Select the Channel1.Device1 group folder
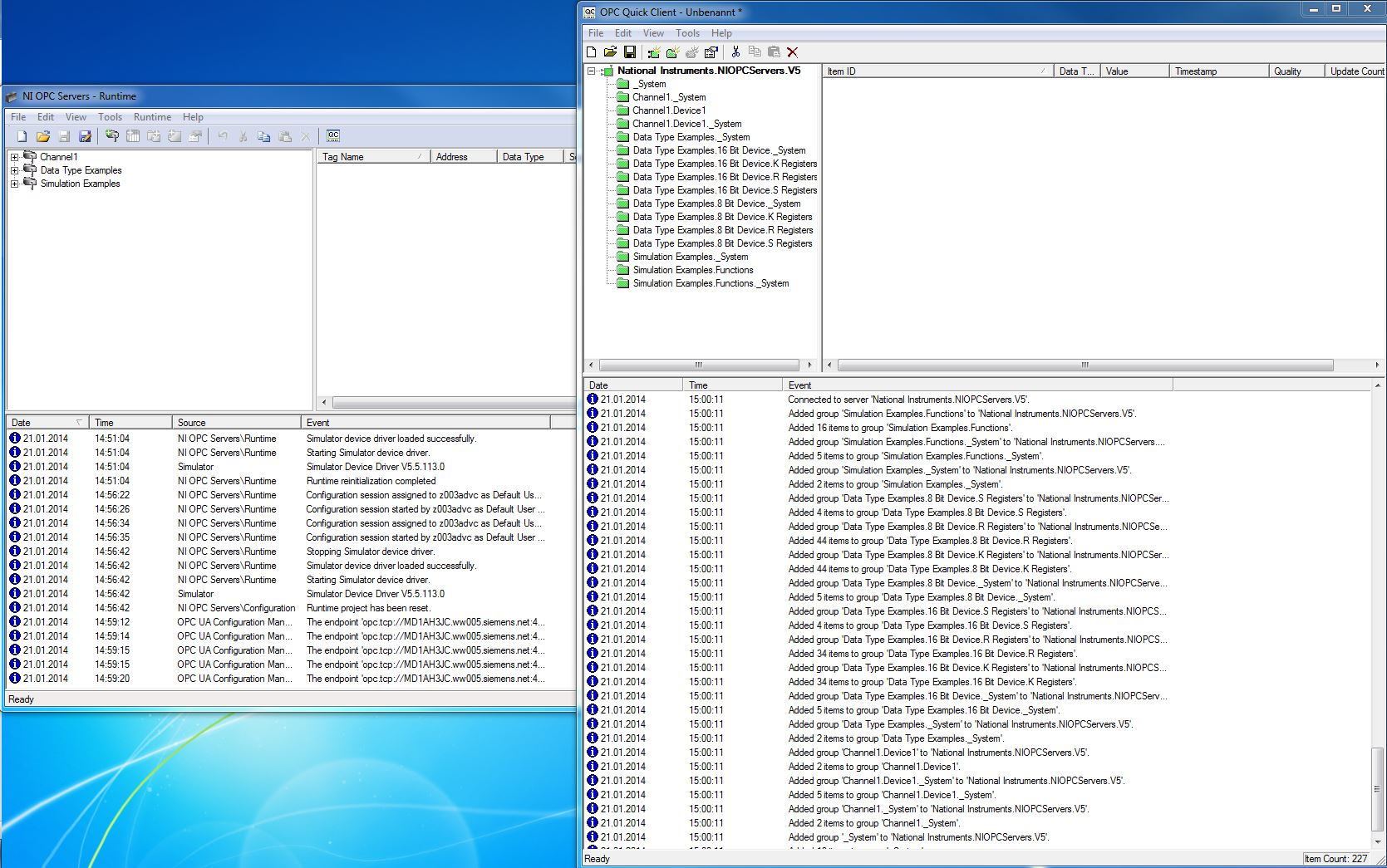1387x868 pixels. [x=668, y=110]
